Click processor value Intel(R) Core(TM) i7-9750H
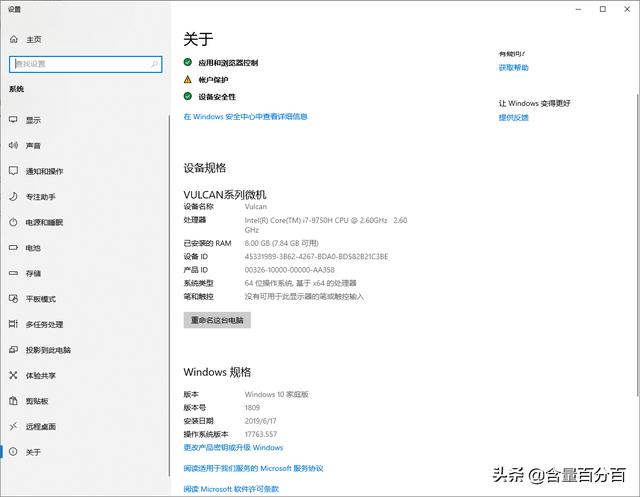This screenshot has height=497, width=640. pos(326,225)
